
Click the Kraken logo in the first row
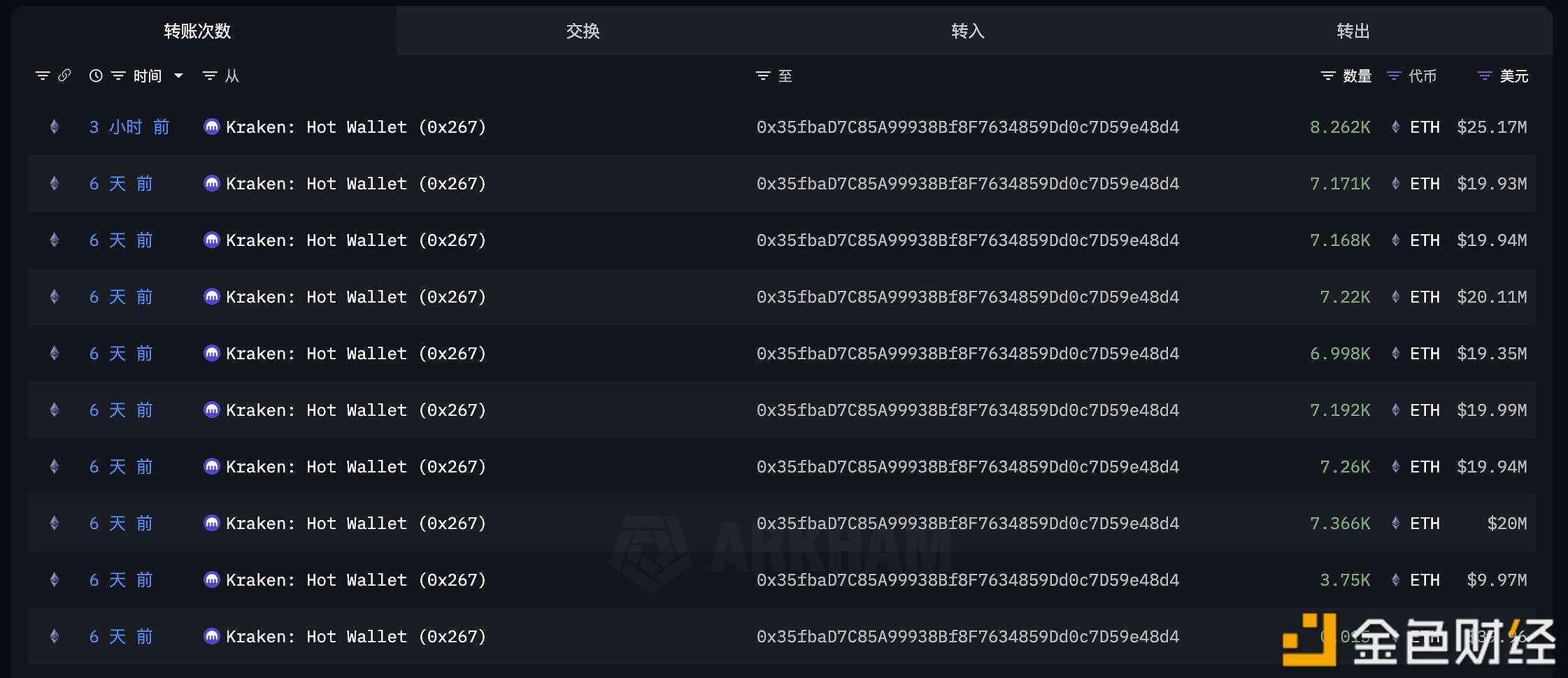(213, 127)
